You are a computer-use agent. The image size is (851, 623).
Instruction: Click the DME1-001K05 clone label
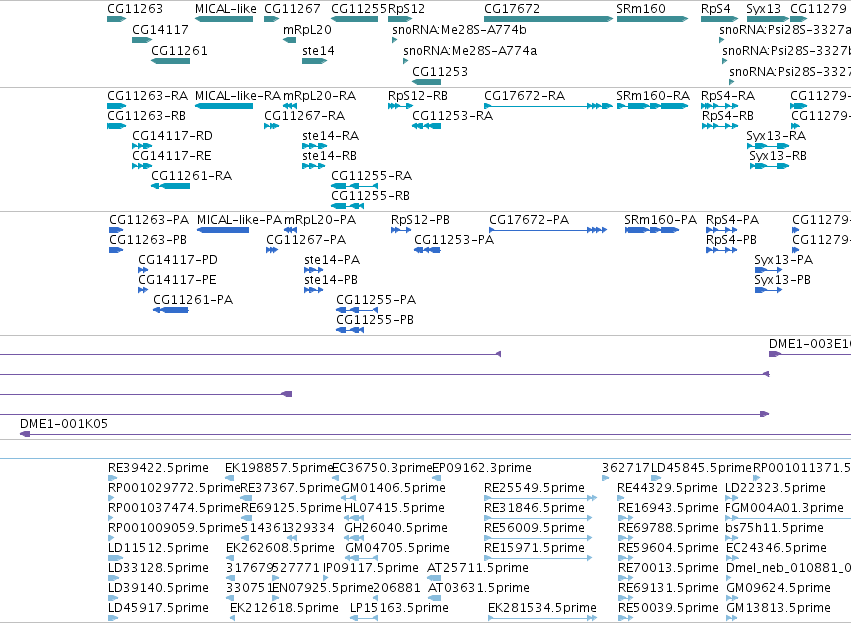(64, 424)
